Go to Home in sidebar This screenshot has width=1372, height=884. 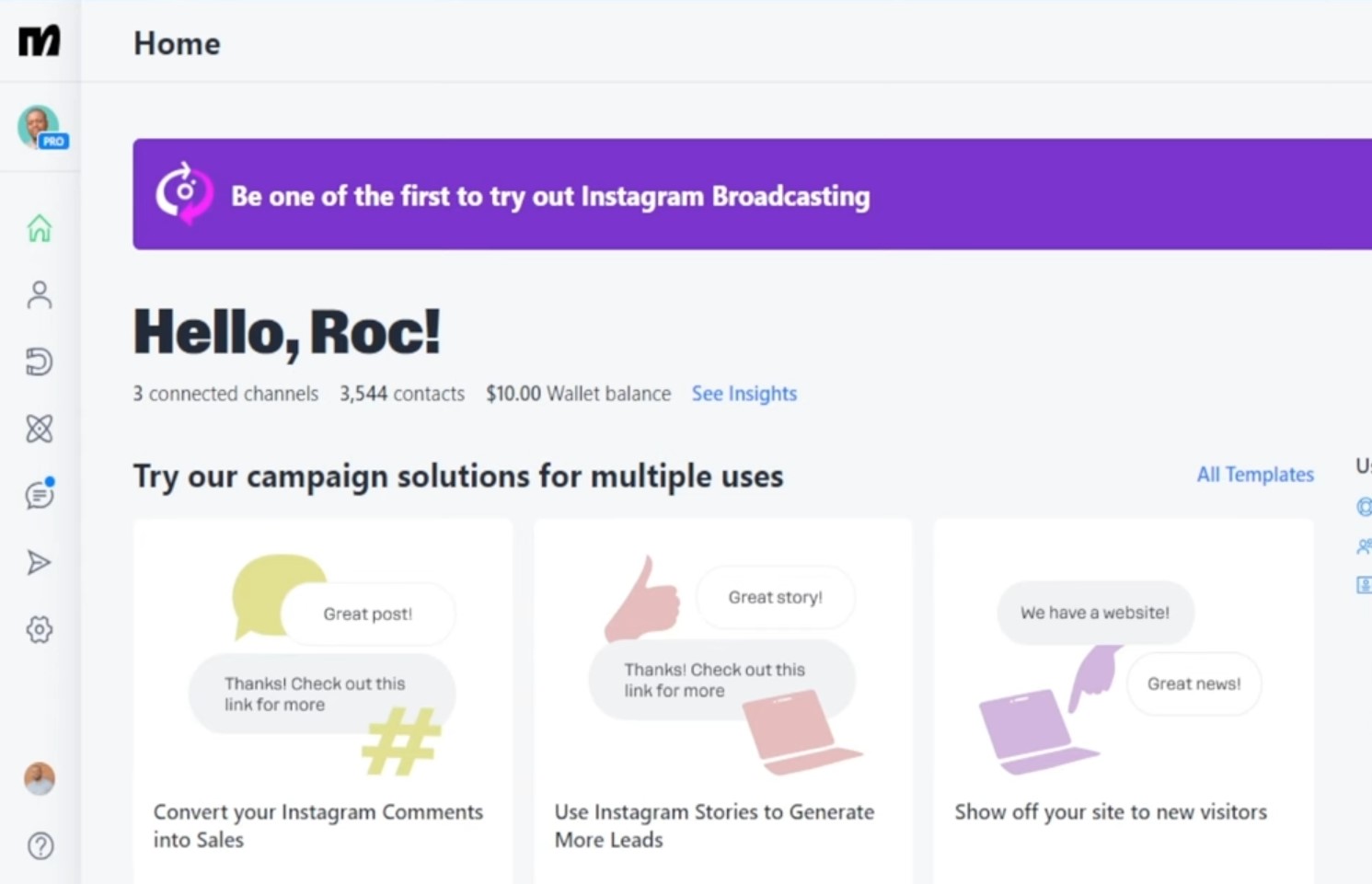click(x=40, y=228)
